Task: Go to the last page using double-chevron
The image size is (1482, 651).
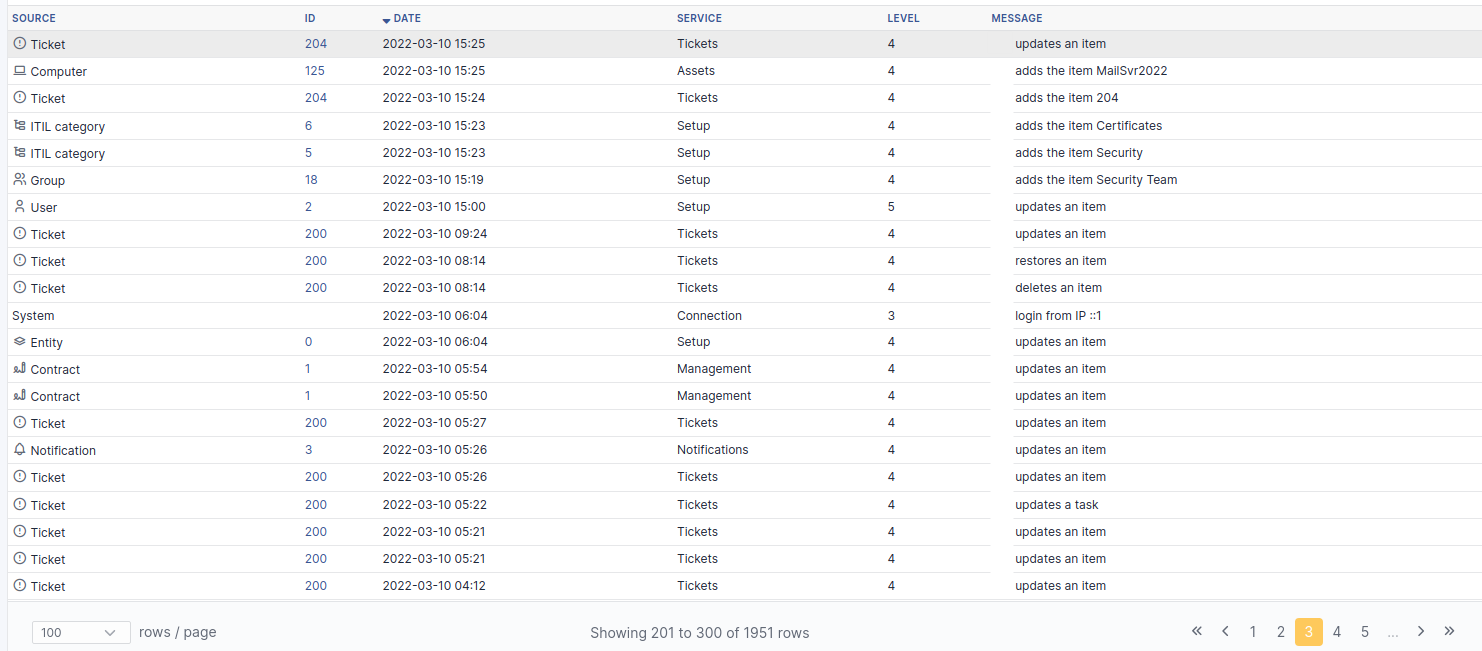Action: (x=1449, y=631)
